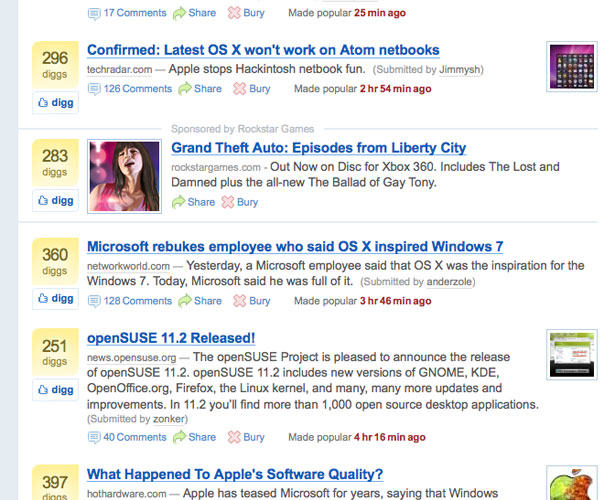Click the thumbs-up icon under 296 diggs

coord(43,103)
